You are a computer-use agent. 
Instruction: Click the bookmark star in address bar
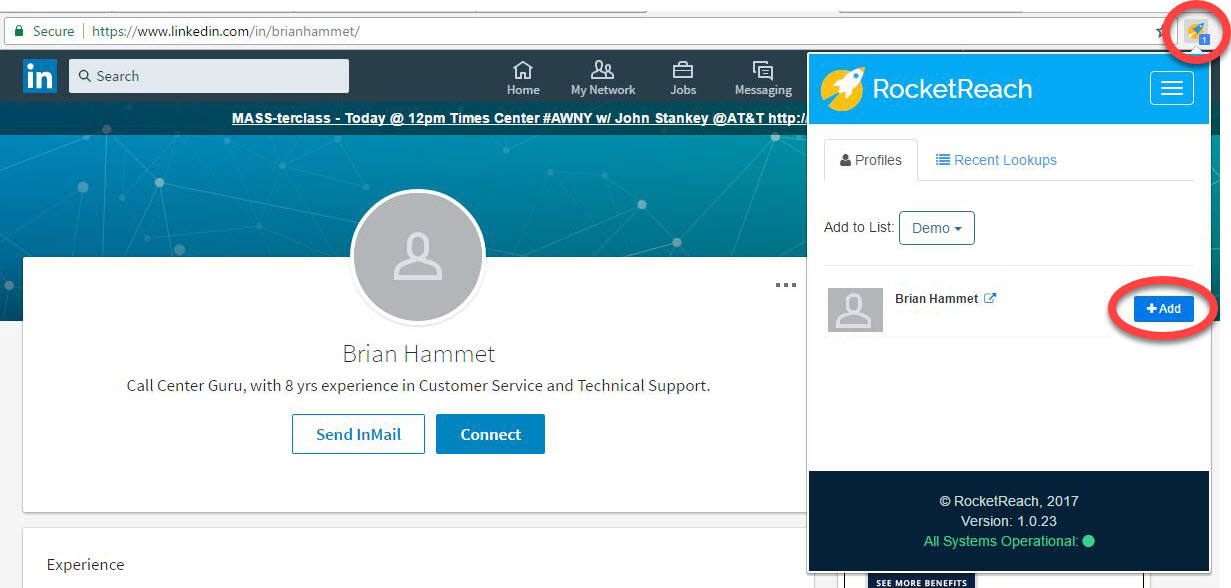[x=1161, y=32]
